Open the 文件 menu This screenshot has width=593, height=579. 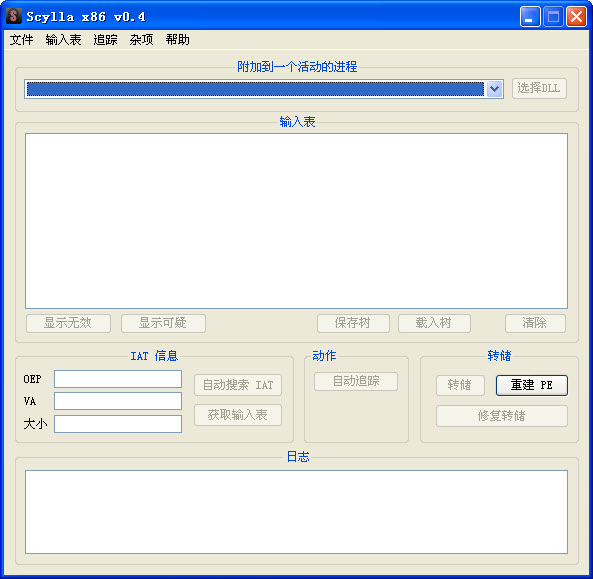click(x=21, y=40)
